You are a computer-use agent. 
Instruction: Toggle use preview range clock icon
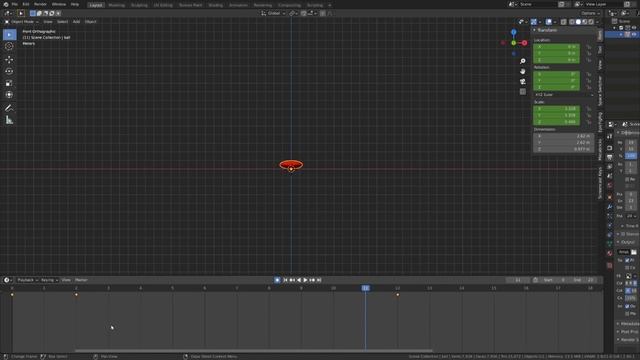pos(536,280)
